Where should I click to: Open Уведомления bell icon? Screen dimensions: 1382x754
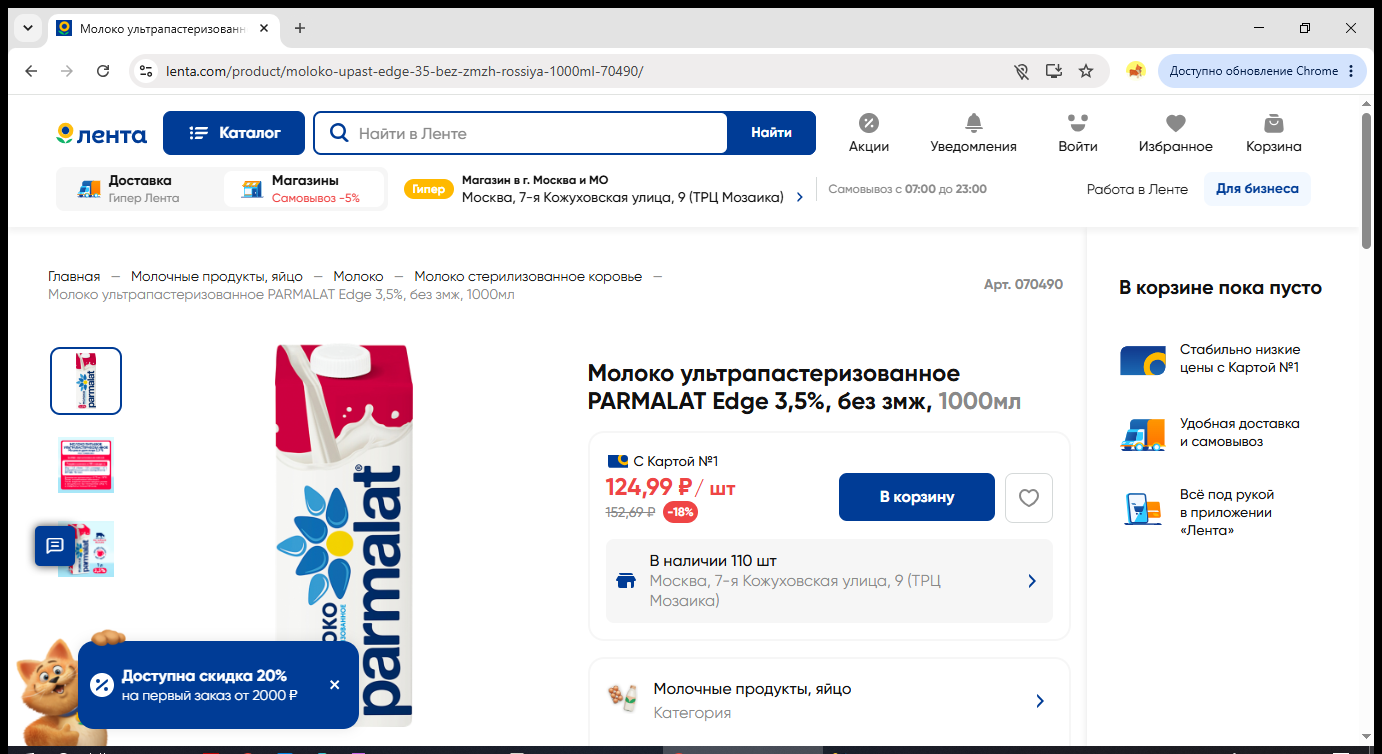(x=973, y=123)
